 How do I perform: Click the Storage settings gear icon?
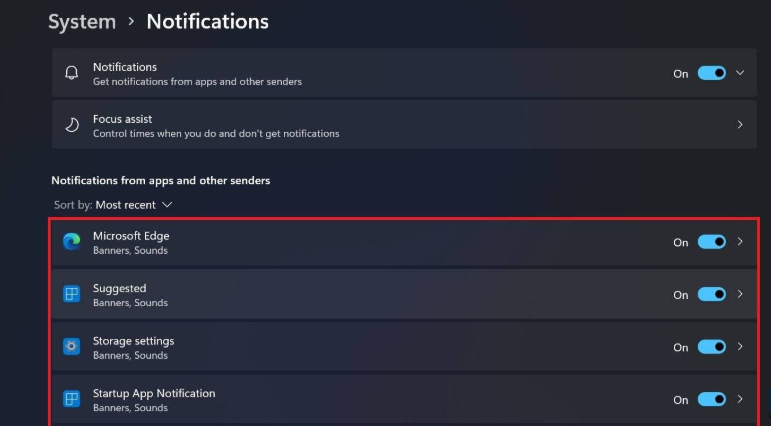pyautogui.click(x=71, y=347)
